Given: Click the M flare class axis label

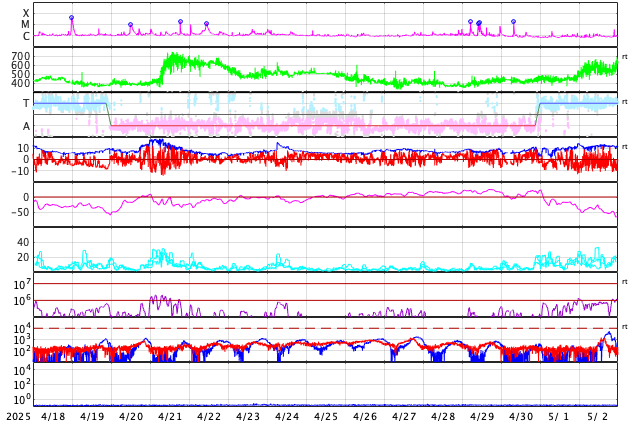Looking at the screenshot, I should (x=26, y=25).
